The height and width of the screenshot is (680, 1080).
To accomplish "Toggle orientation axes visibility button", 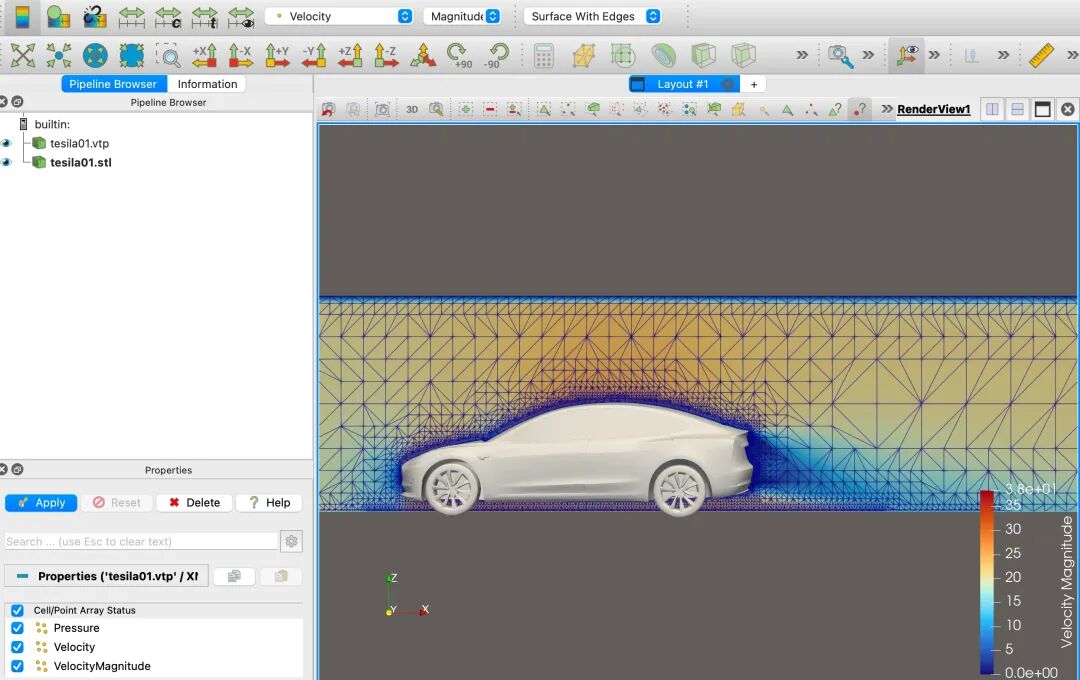I will (x=906, y=55).
